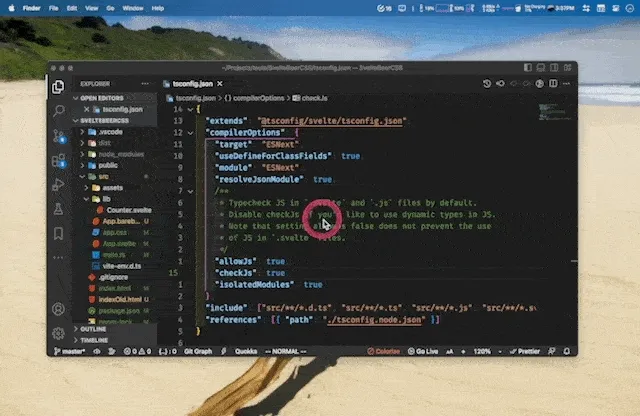Click the editor minimap preview
Image resolution: width=640 pixels, height=416 pixels.
(x=549, y=110)
